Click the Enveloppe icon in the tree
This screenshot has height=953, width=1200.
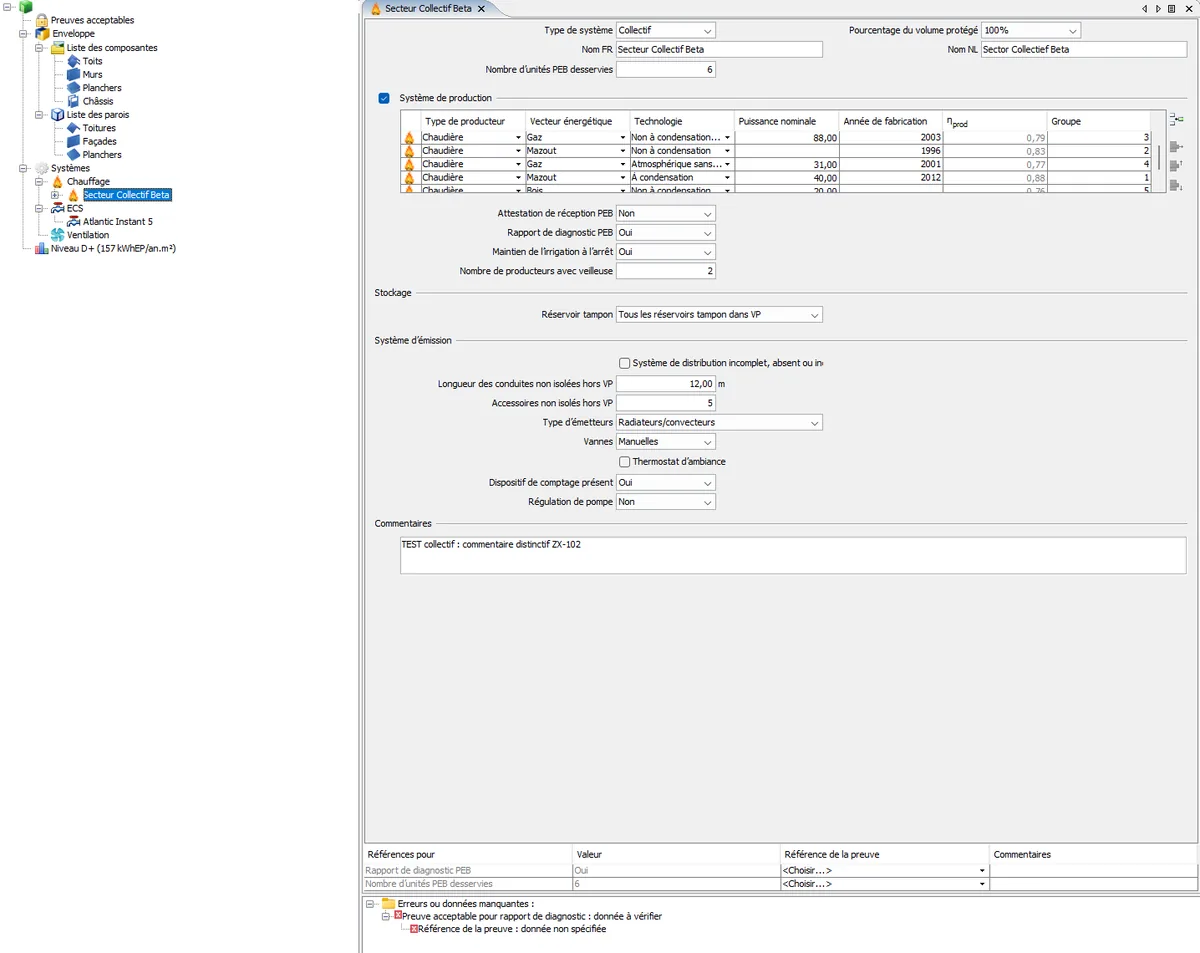tap(42, 34)
